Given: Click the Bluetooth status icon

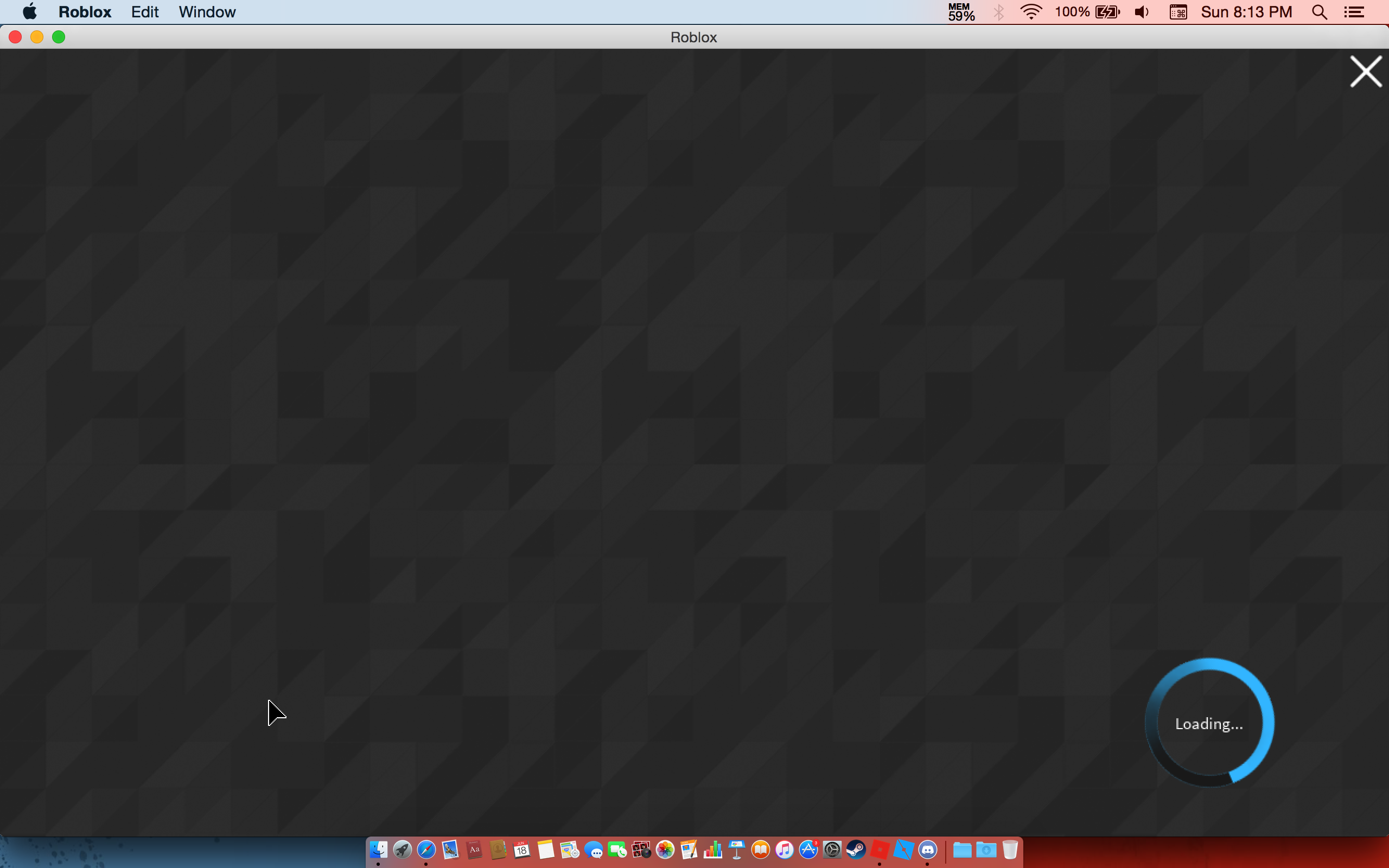Looking at the screenshot, I should tap(999, 12).
